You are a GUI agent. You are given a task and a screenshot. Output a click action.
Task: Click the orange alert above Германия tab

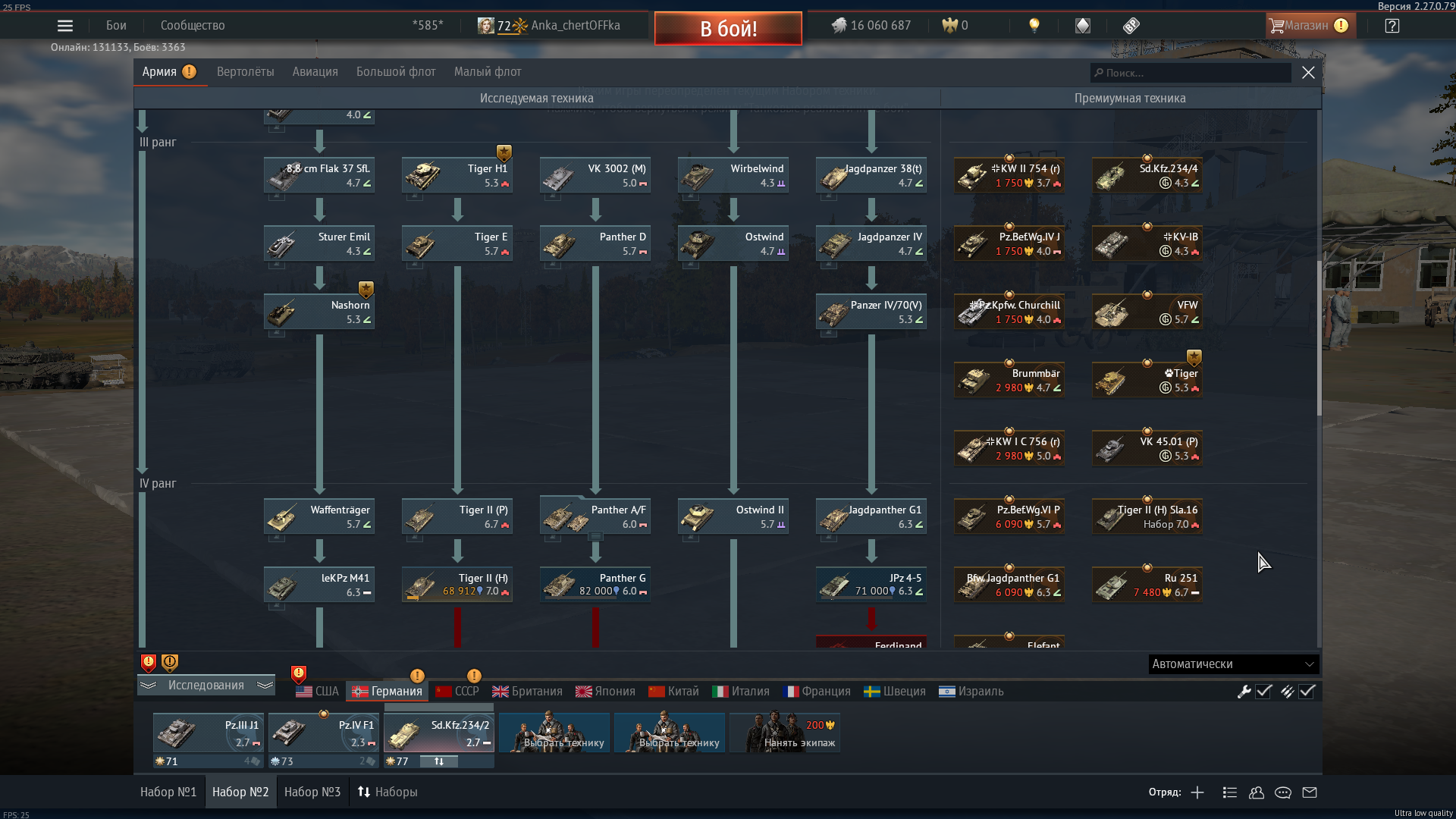417,676
